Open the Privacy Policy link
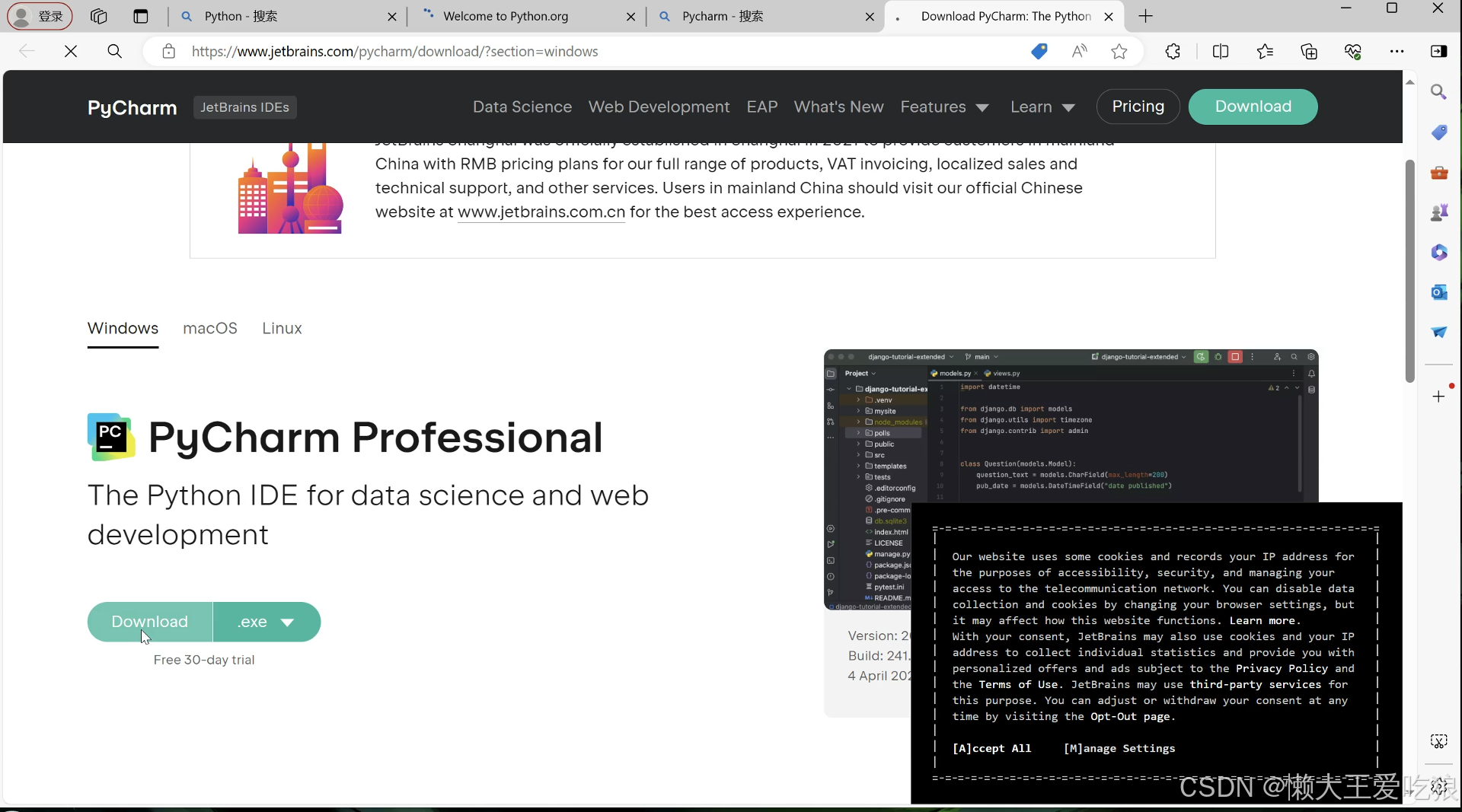The image size is (1462, 812). tap(1282, 668)
